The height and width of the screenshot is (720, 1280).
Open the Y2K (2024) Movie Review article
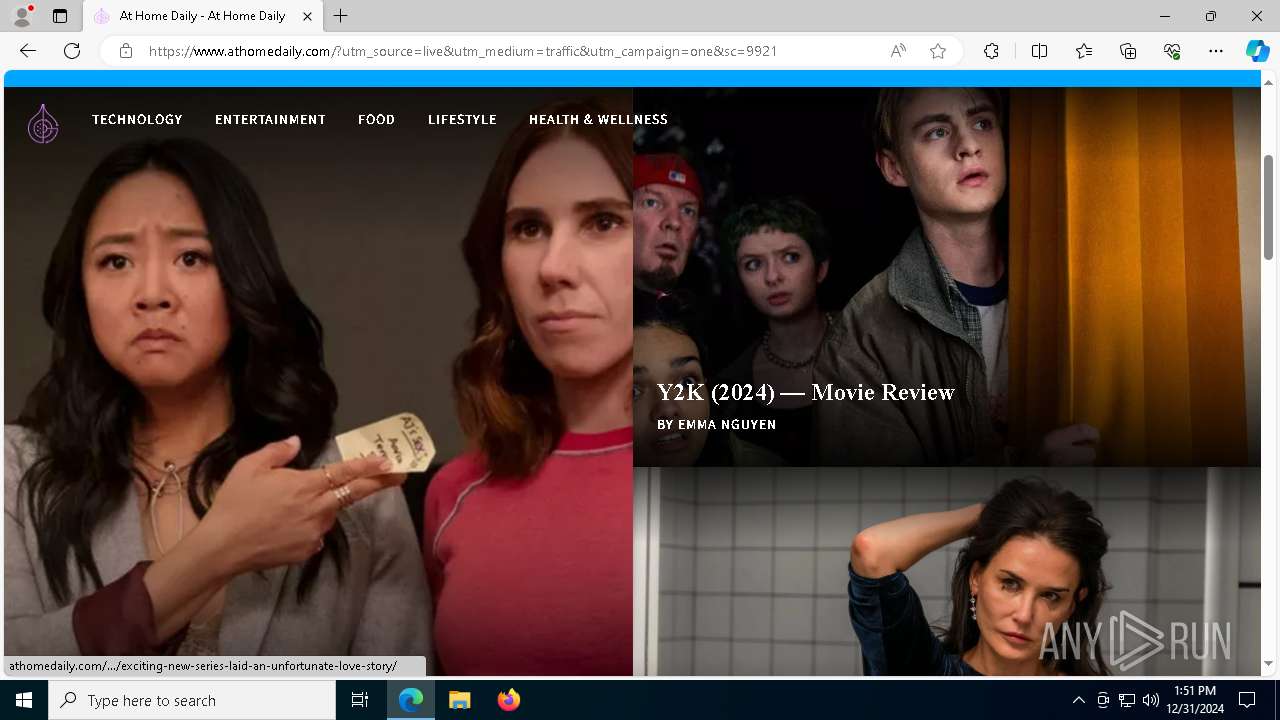point(806,392)
